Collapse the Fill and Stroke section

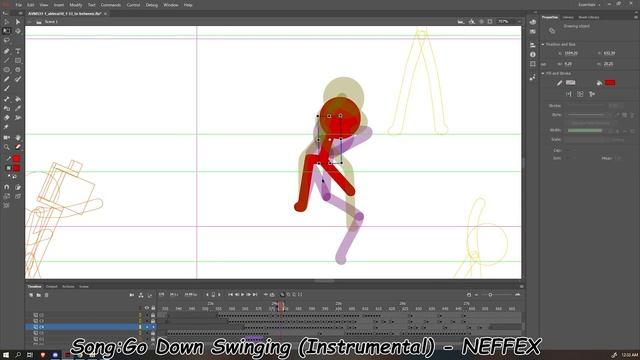[543, 73]
